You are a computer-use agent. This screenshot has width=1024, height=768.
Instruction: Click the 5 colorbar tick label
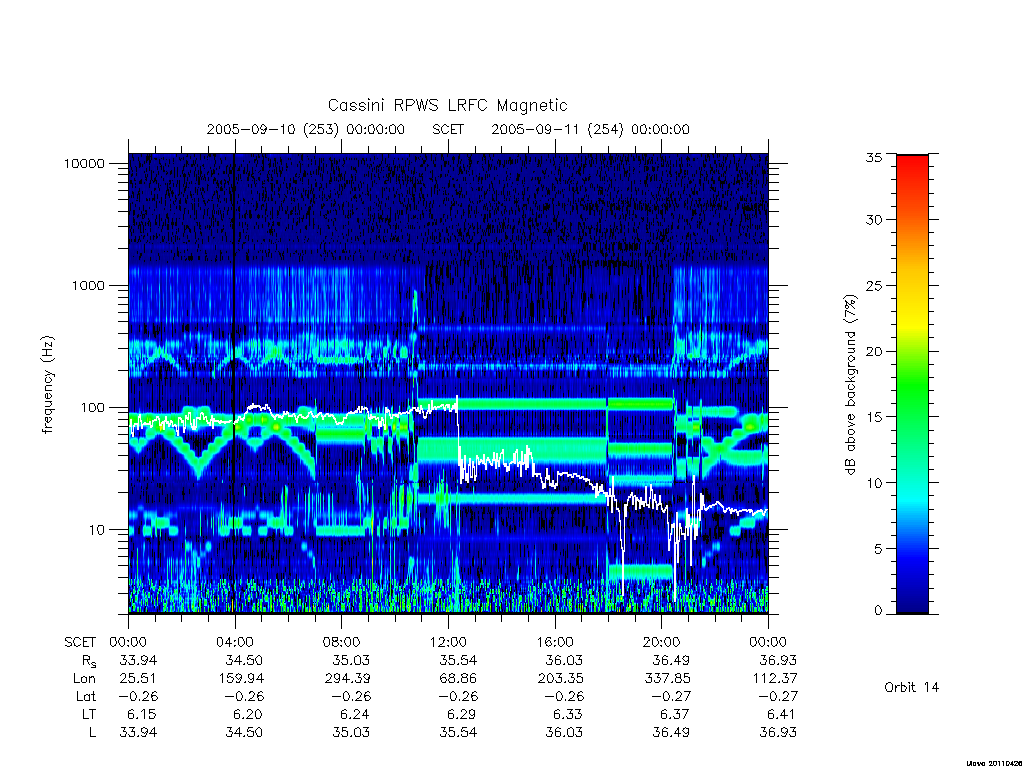(878, 549)
